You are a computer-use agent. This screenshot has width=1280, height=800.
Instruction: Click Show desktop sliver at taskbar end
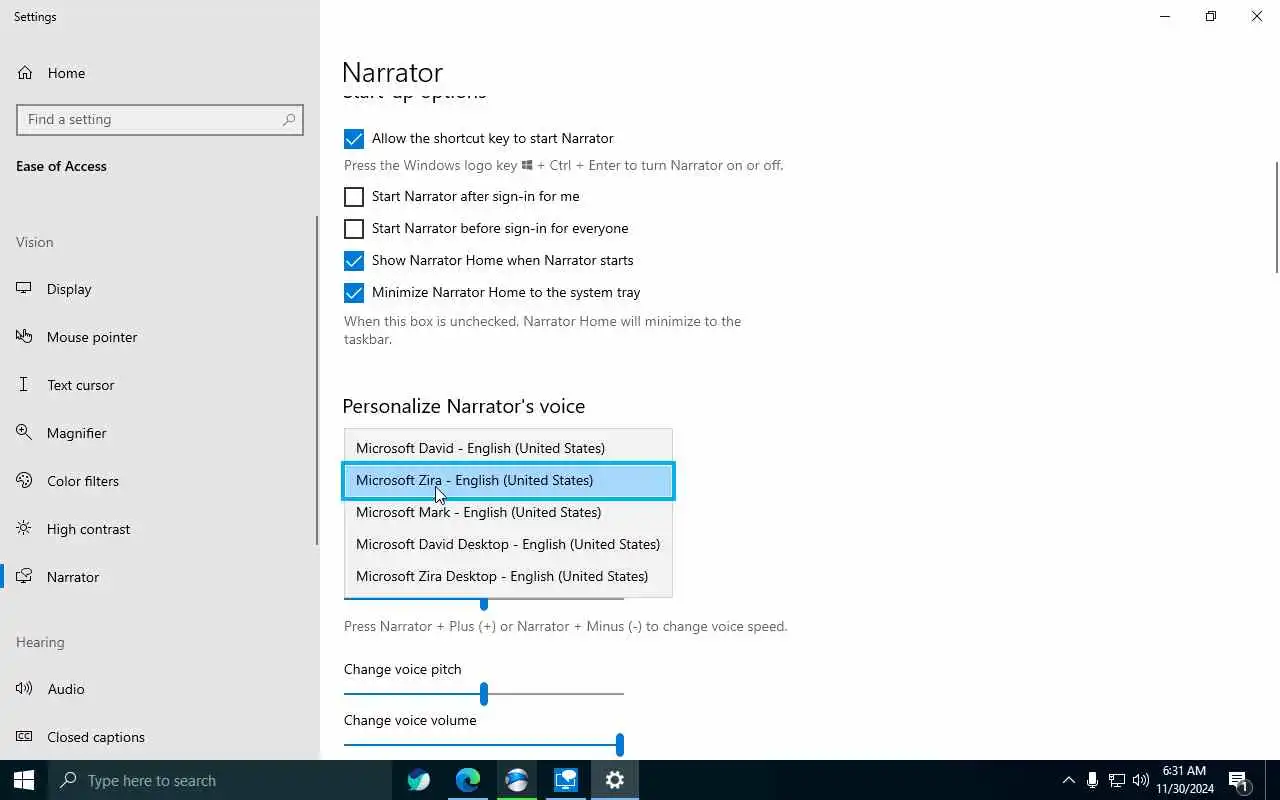[x=1276, y=780]
